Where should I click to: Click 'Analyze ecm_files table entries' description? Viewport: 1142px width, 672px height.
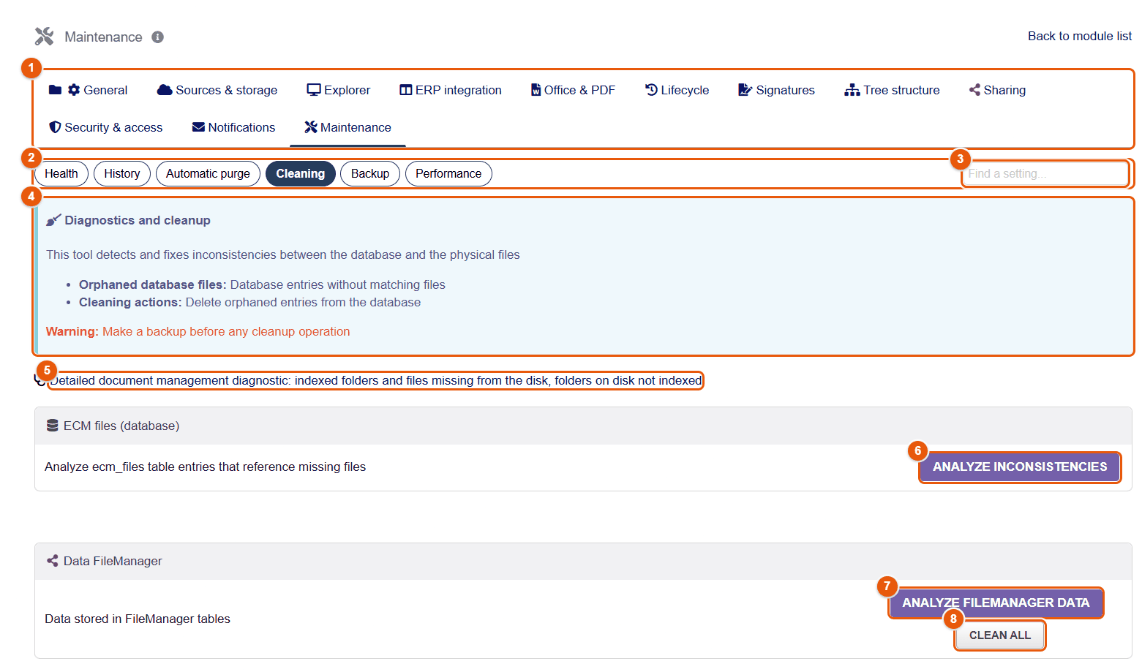[x=205, y=467]
